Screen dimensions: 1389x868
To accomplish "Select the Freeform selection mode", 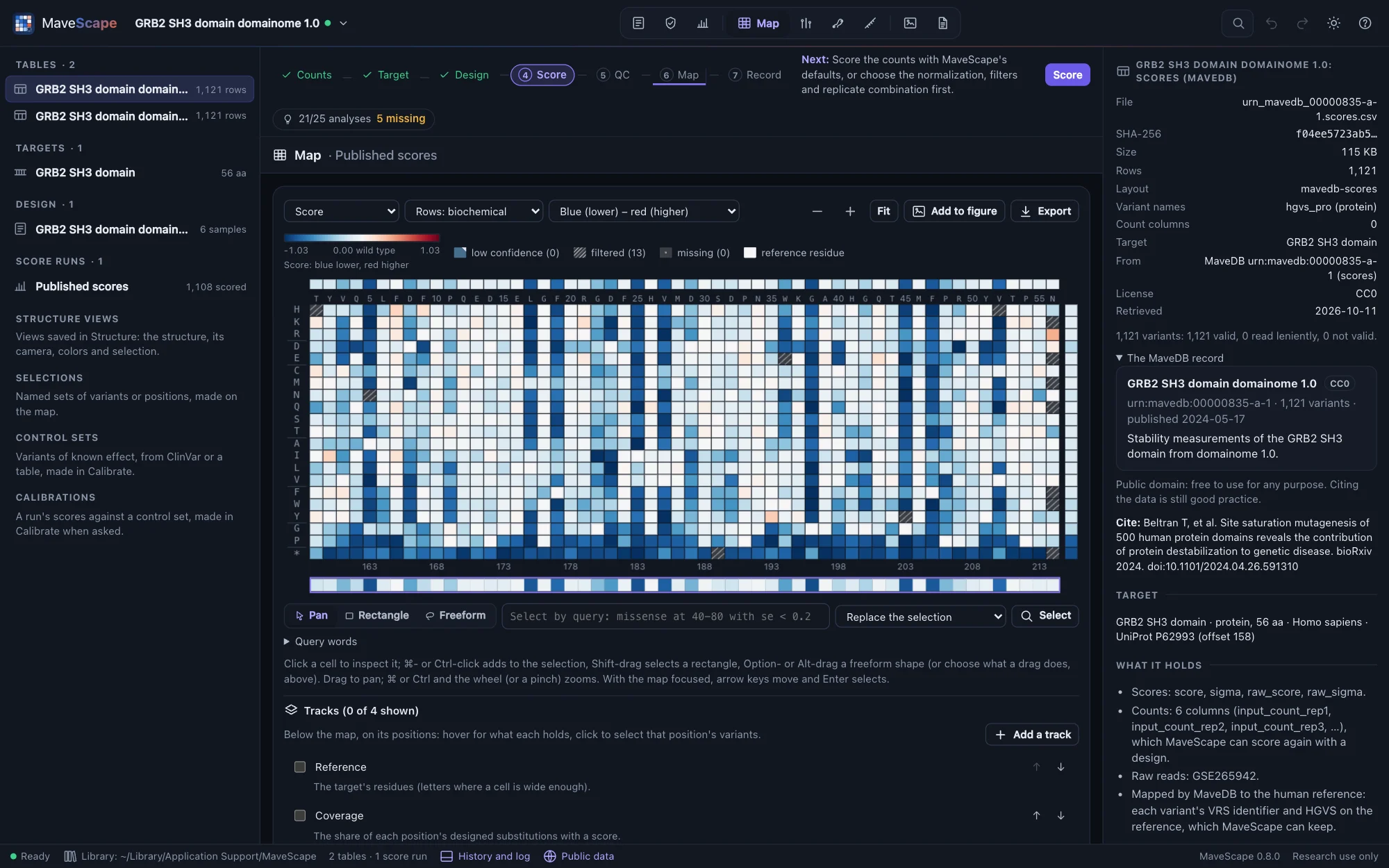I will click(x=456, y=615).
